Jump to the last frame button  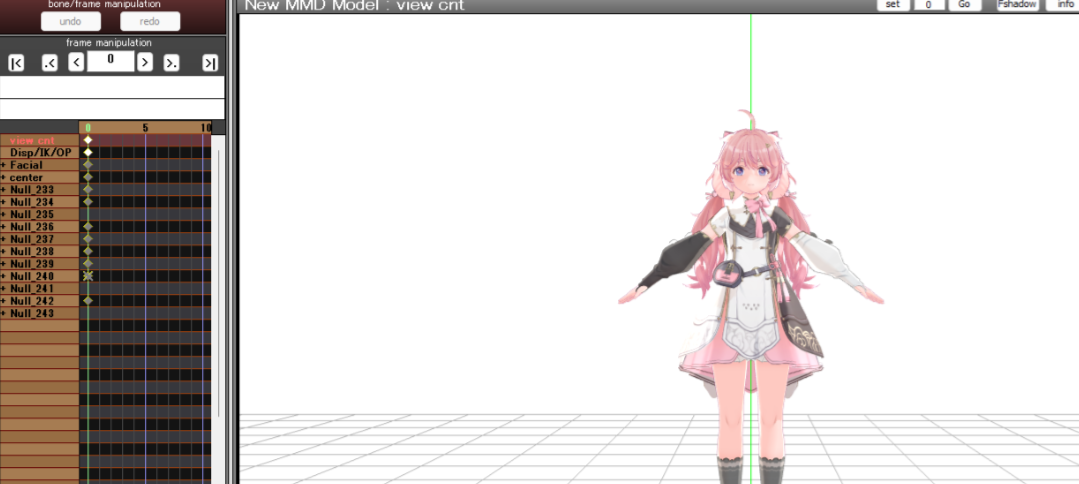point(210,63)
